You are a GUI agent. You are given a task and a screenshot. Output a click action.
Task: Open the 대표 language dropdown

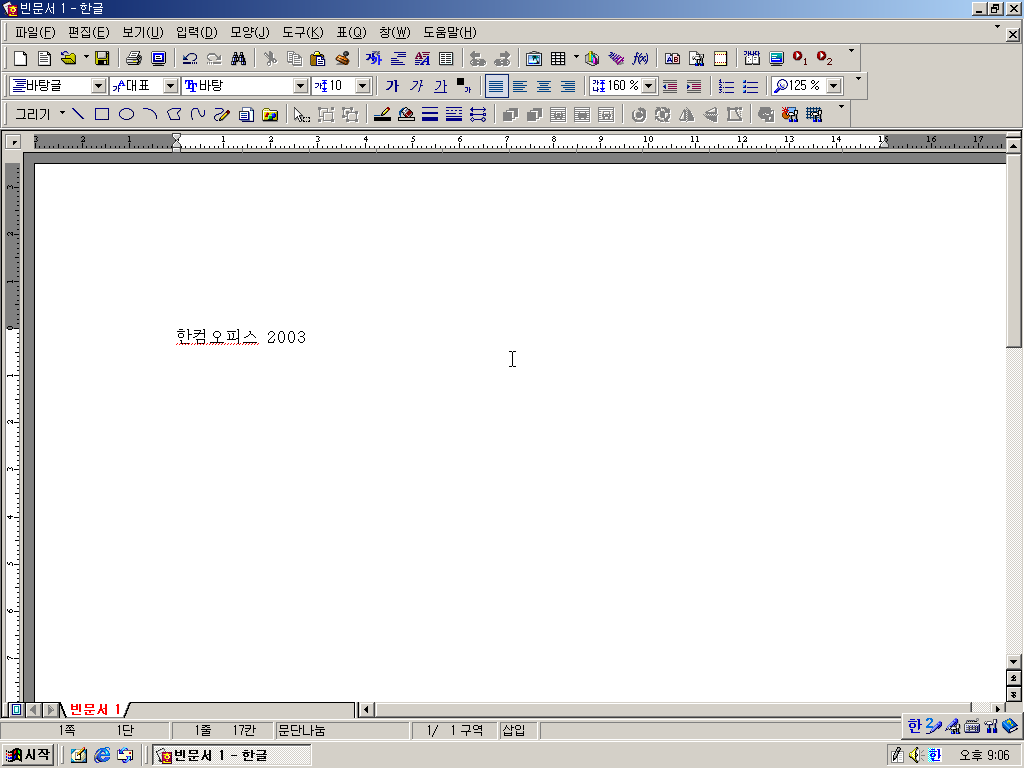point(170,86)
